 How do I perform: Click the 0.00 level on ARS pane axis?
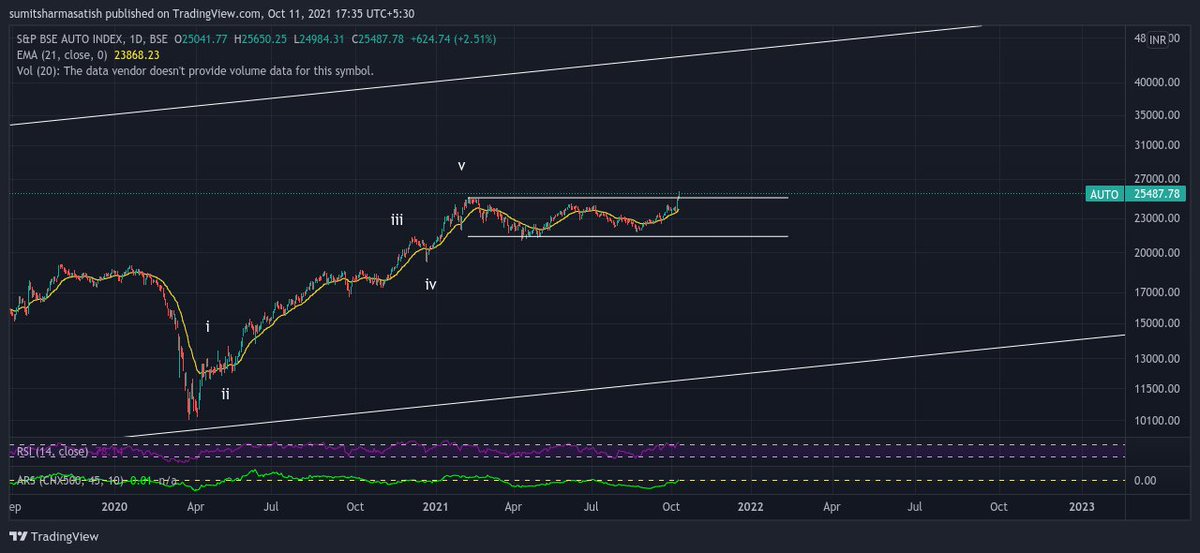pyautogui.click(x=1145, y=481)
